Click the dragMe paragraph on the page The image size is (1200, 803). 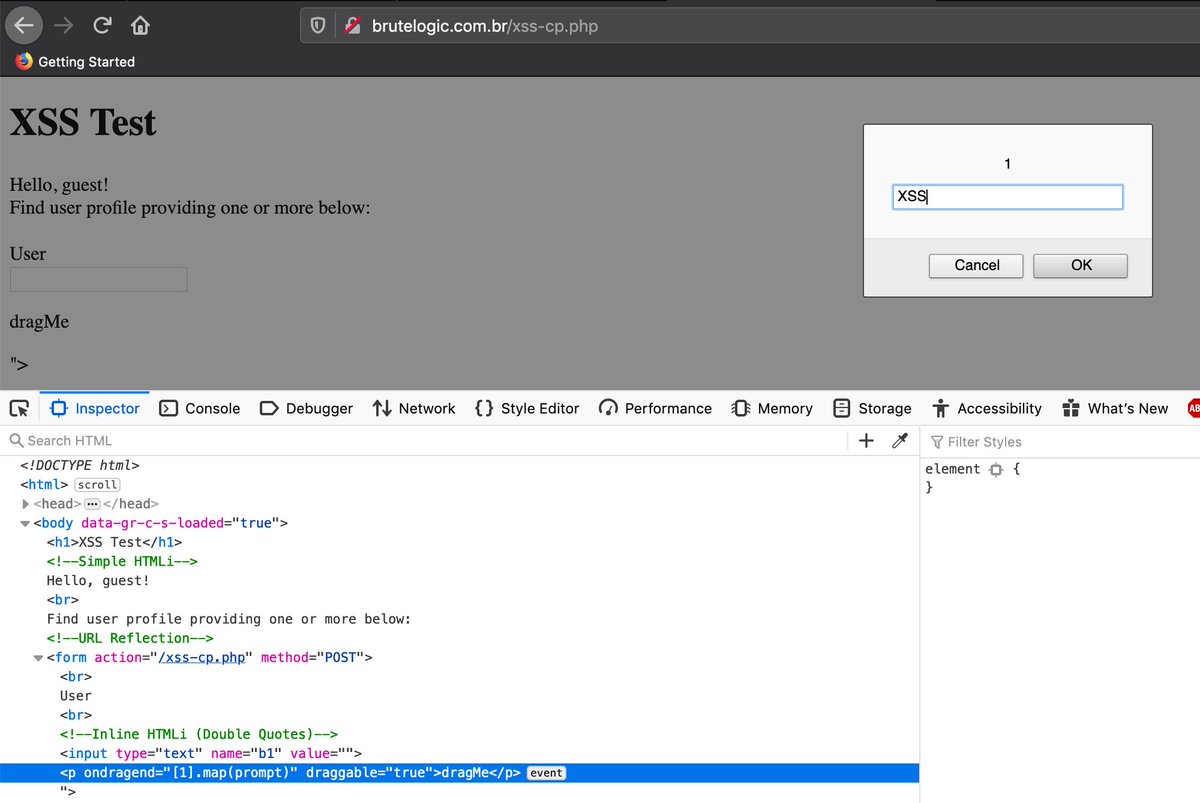39,322
